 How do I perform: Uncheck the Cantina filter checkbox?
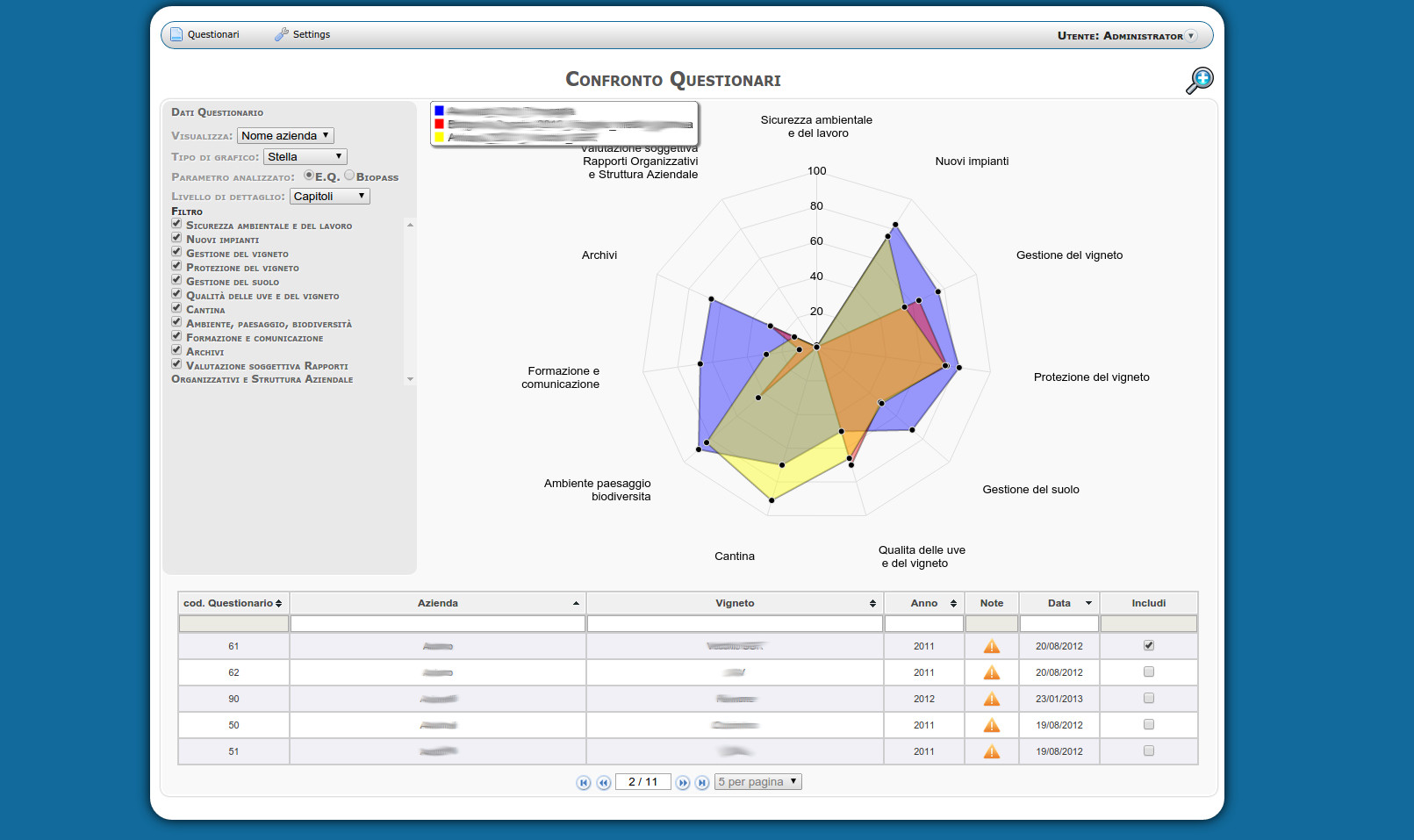[176, 308]
